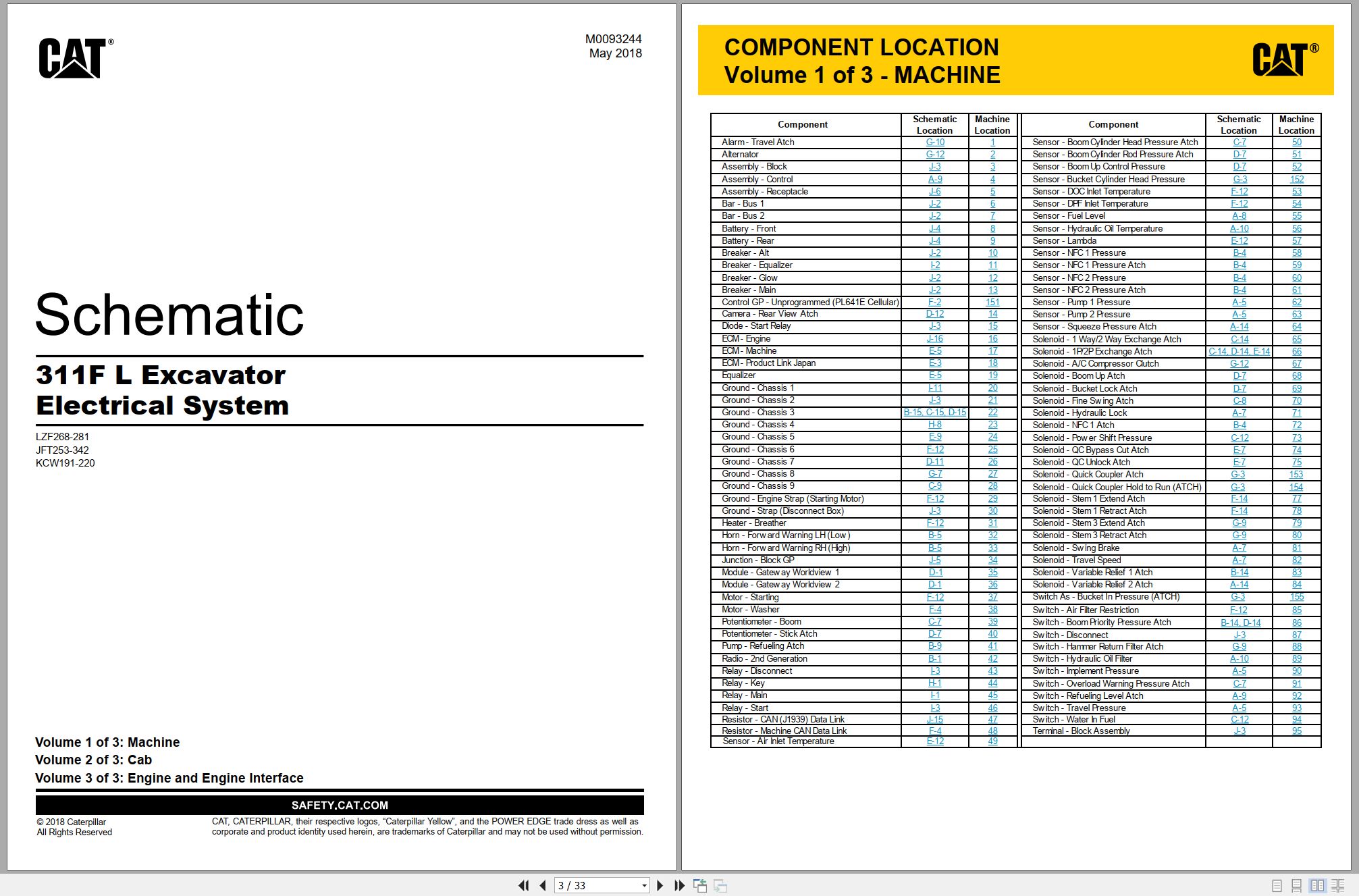The height and width of the screenshot is (896, 1359).
Task: Open machine location 27 for Ground - Chassis 8
Action: click(992, 474)
